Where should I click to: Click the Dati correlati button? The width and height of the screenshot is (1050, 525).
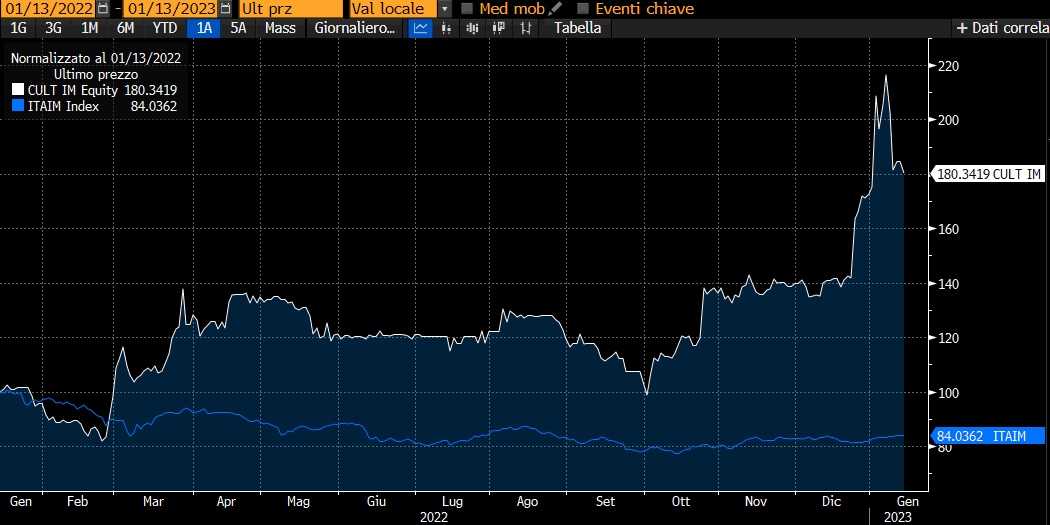pos(1002,28)
